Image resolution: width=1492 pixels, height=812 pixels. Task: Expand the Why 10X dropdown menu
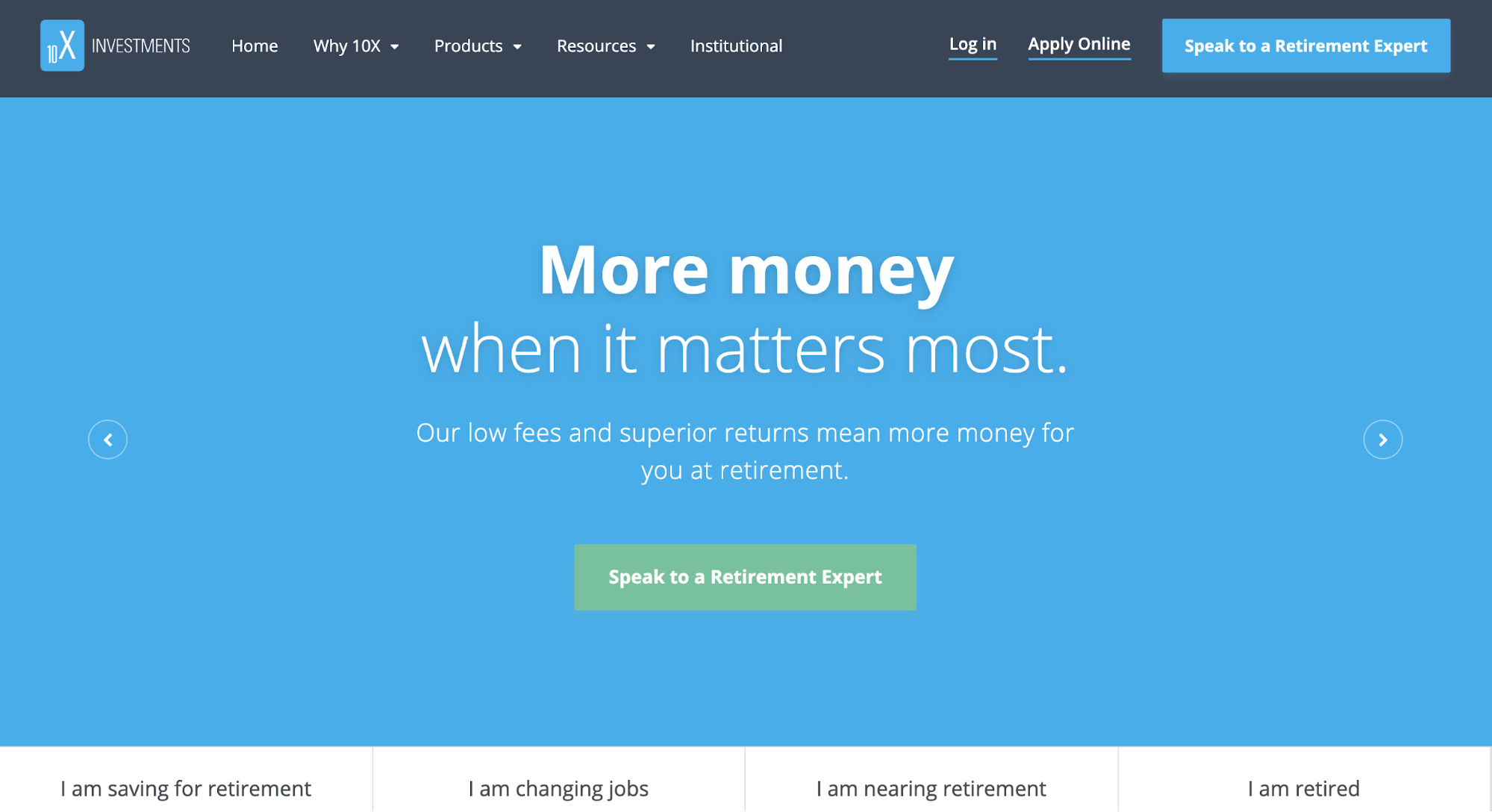click(x=353, y=45)
